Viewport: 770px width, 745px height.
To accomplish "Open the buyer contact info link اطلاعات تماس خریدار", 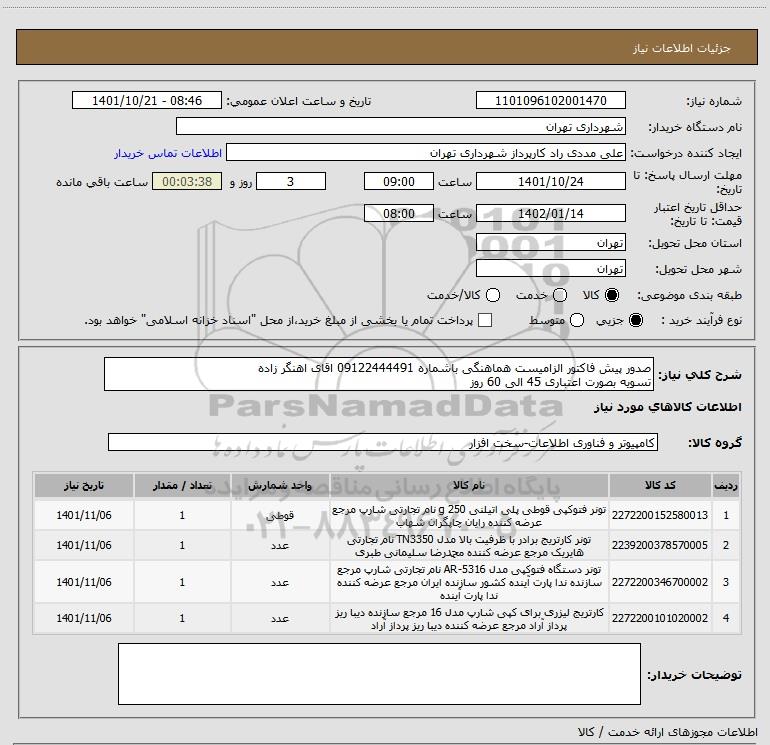I will click(168, 153).
